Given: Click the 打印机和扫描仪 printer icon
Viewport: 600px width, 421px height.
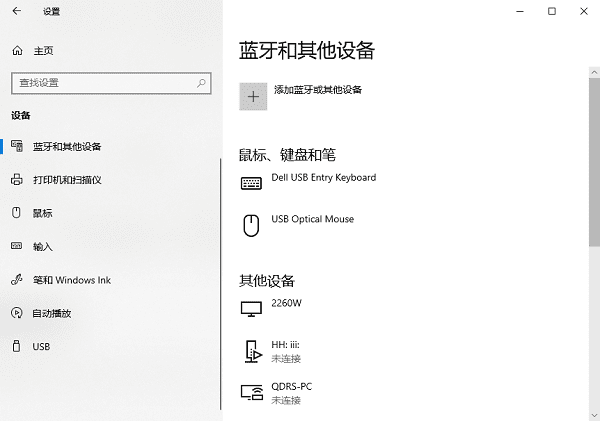Looking at the screenshot, I should point(16,179).
